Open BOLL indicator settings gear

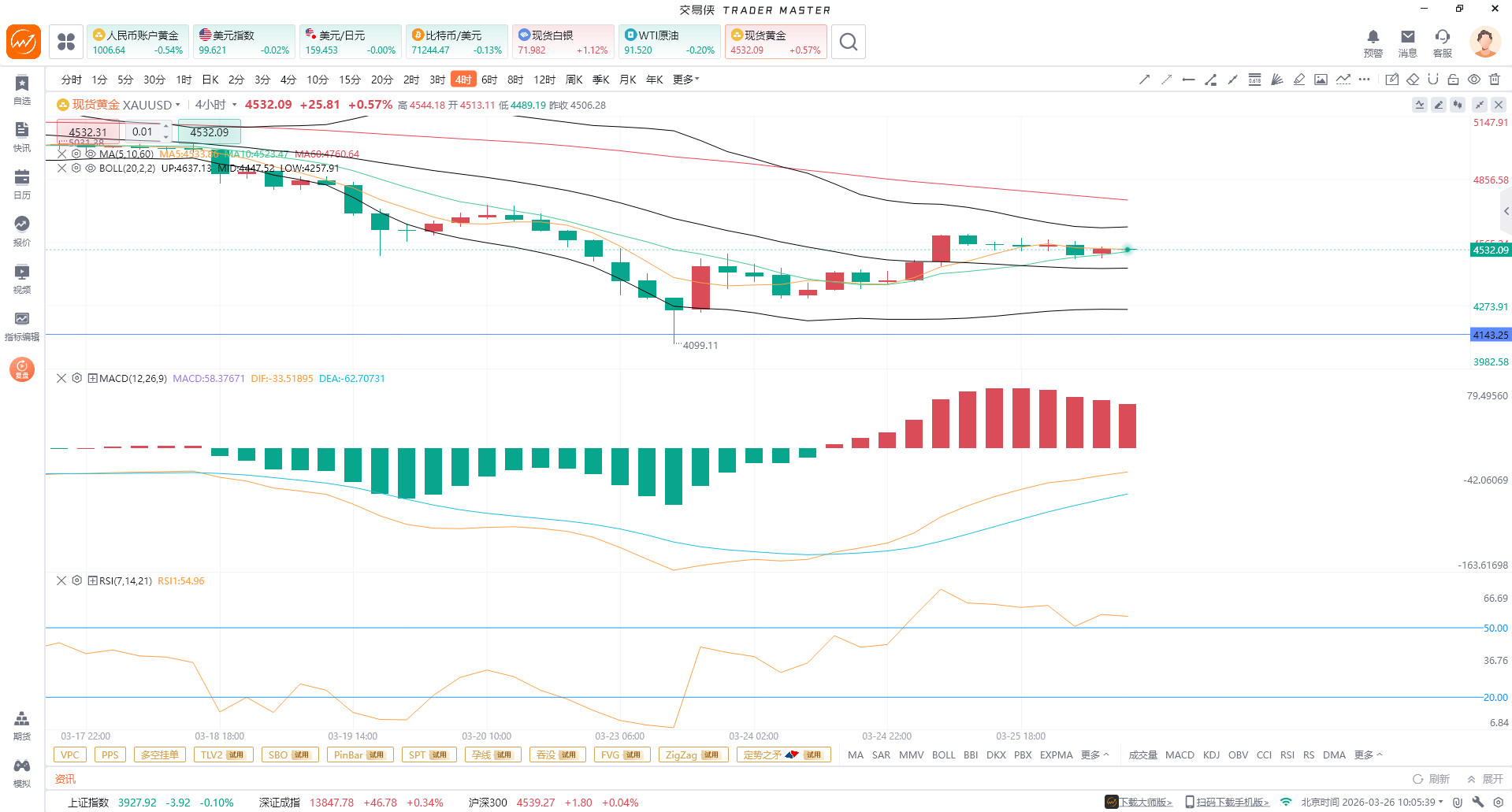[x=76, y=169]
